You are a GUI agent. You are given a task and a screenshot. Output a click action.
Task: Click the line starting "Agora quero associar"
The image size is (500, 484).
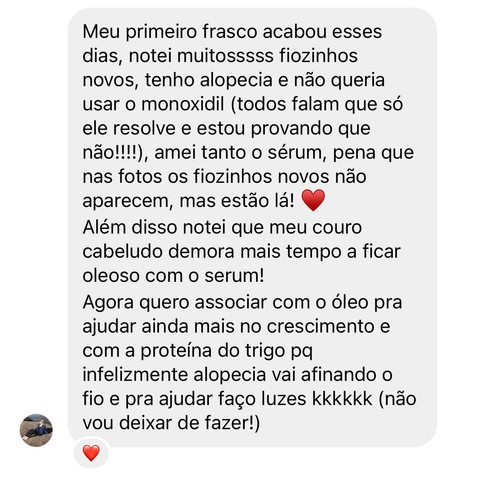click(242, 302)
